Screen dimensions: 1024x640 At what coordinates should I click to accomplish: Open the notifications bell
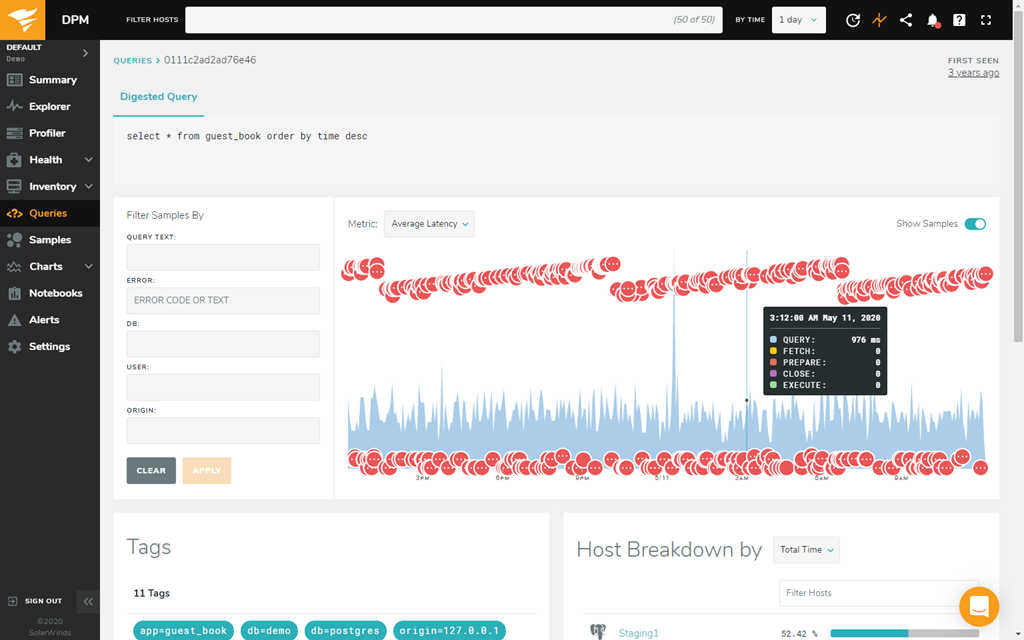coord(933,20)
